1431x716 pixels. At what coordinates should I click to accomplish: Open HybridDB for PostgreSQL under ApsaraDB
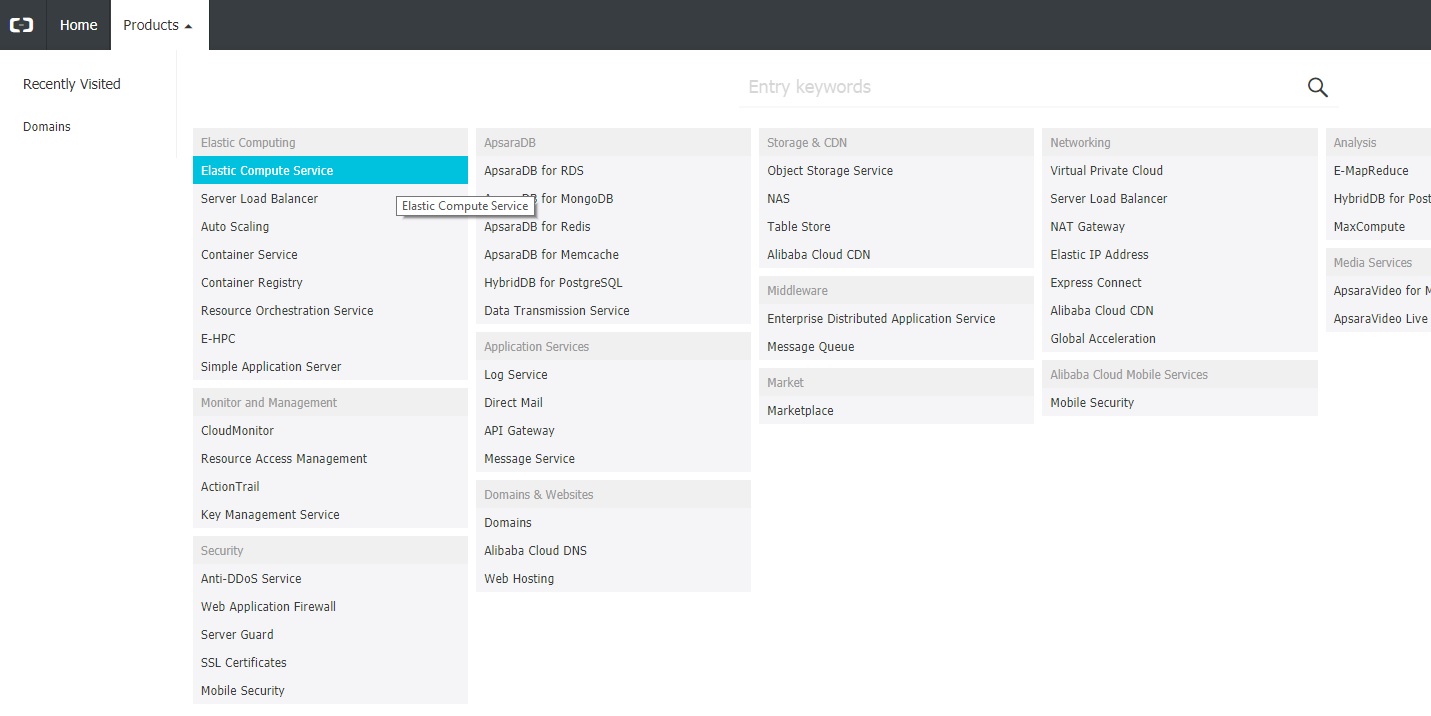click(613, 282)
